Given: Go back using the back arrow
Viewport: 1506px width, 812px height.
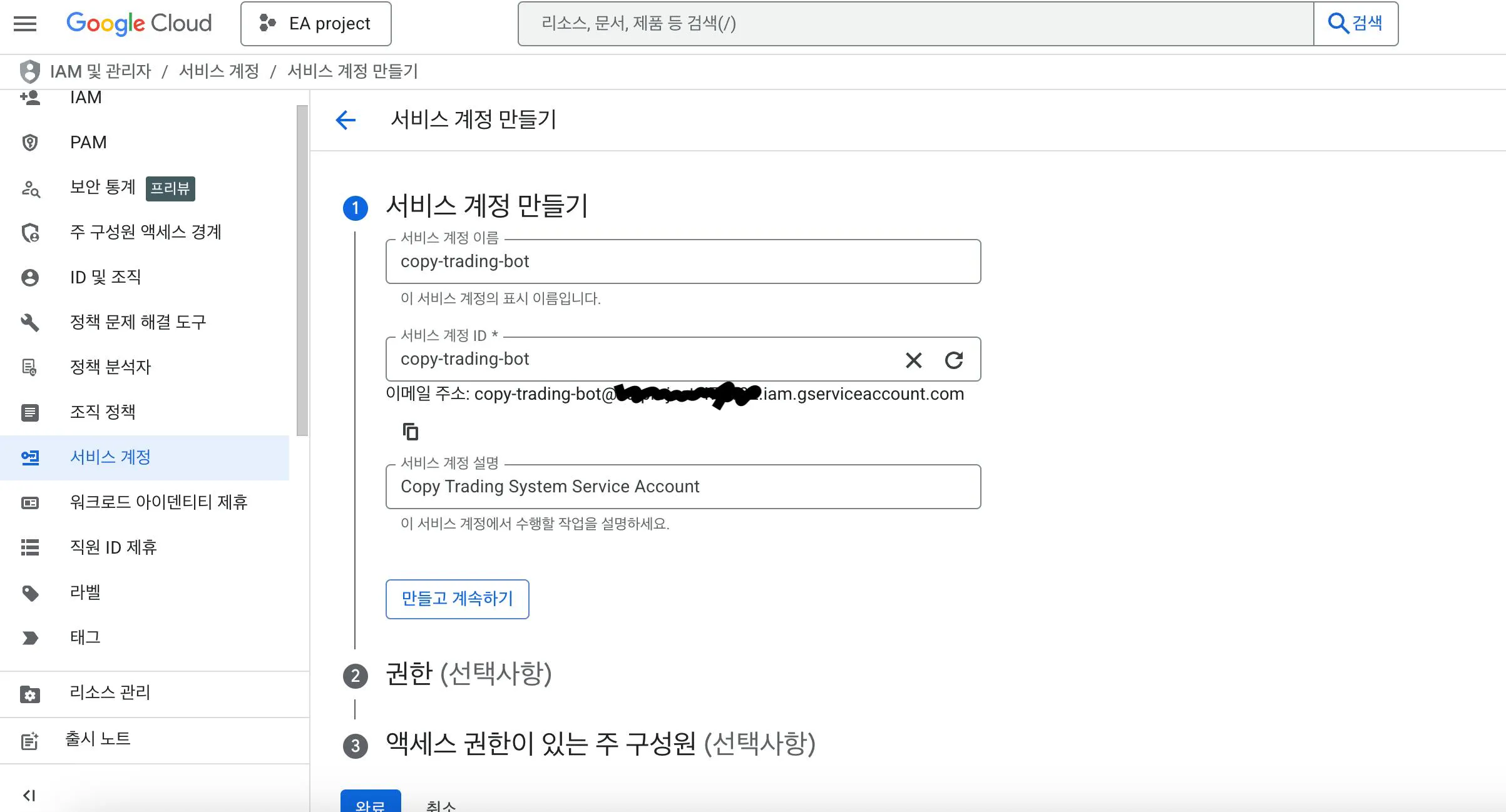Looking at the screenshot, I should coord(345,119).
